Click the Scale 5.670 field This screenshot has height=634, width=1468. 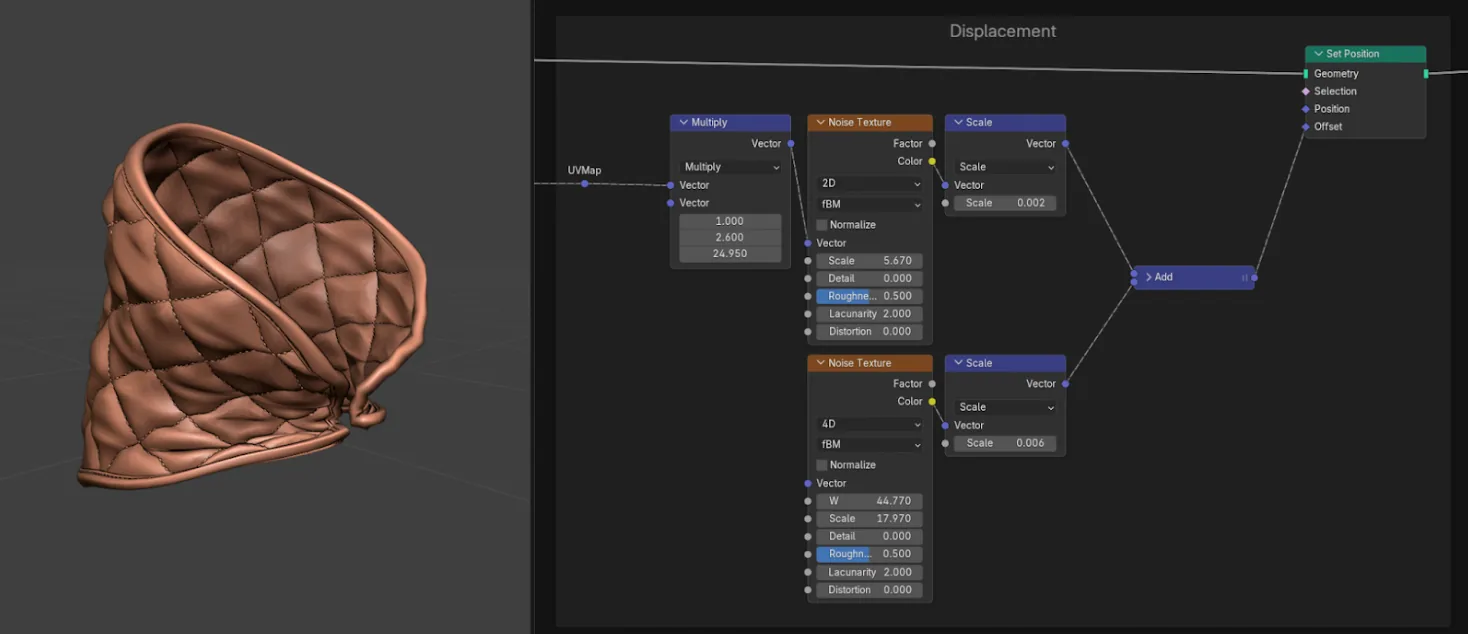coord(870,261)
